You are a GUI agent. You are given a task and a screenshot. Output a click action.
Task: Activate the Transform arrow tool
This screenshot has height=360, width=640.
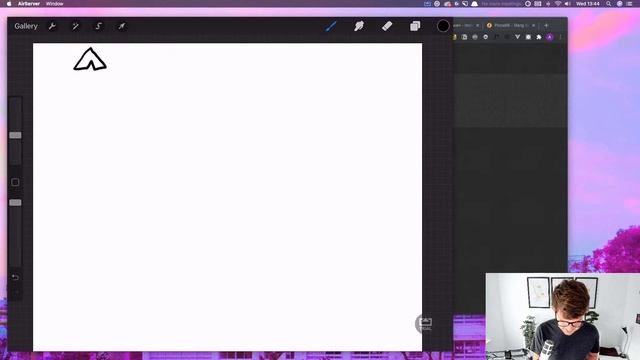[122, 26]
